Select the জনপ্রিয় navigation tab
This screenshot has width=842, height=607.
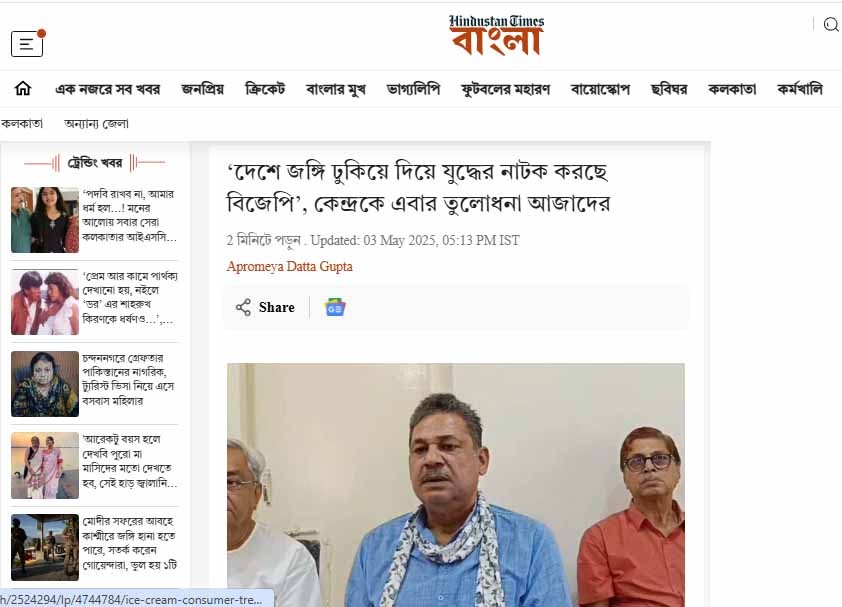click(x=202, y=89)
